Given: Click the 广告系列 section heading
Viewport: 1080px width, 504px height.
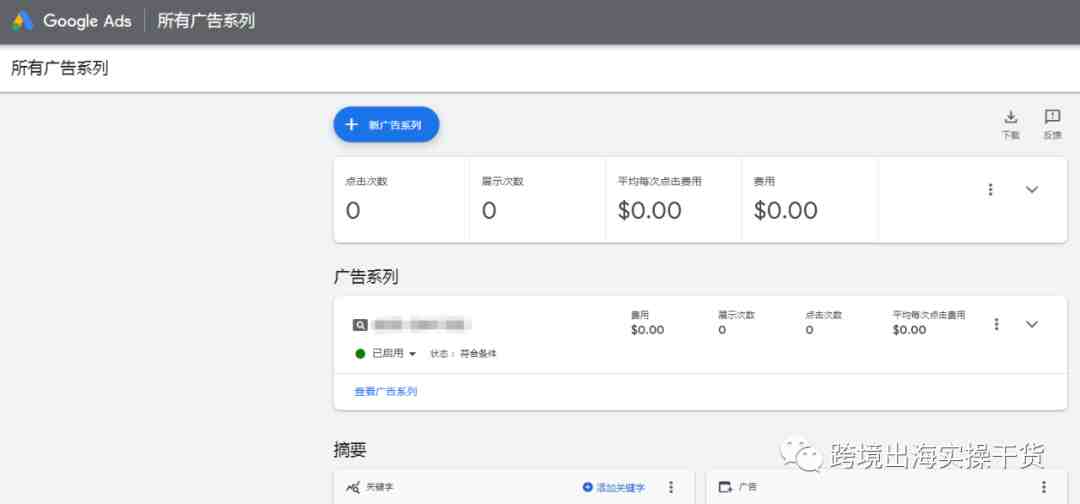Looking at the screenshot, I should click(x=366, y=277).
